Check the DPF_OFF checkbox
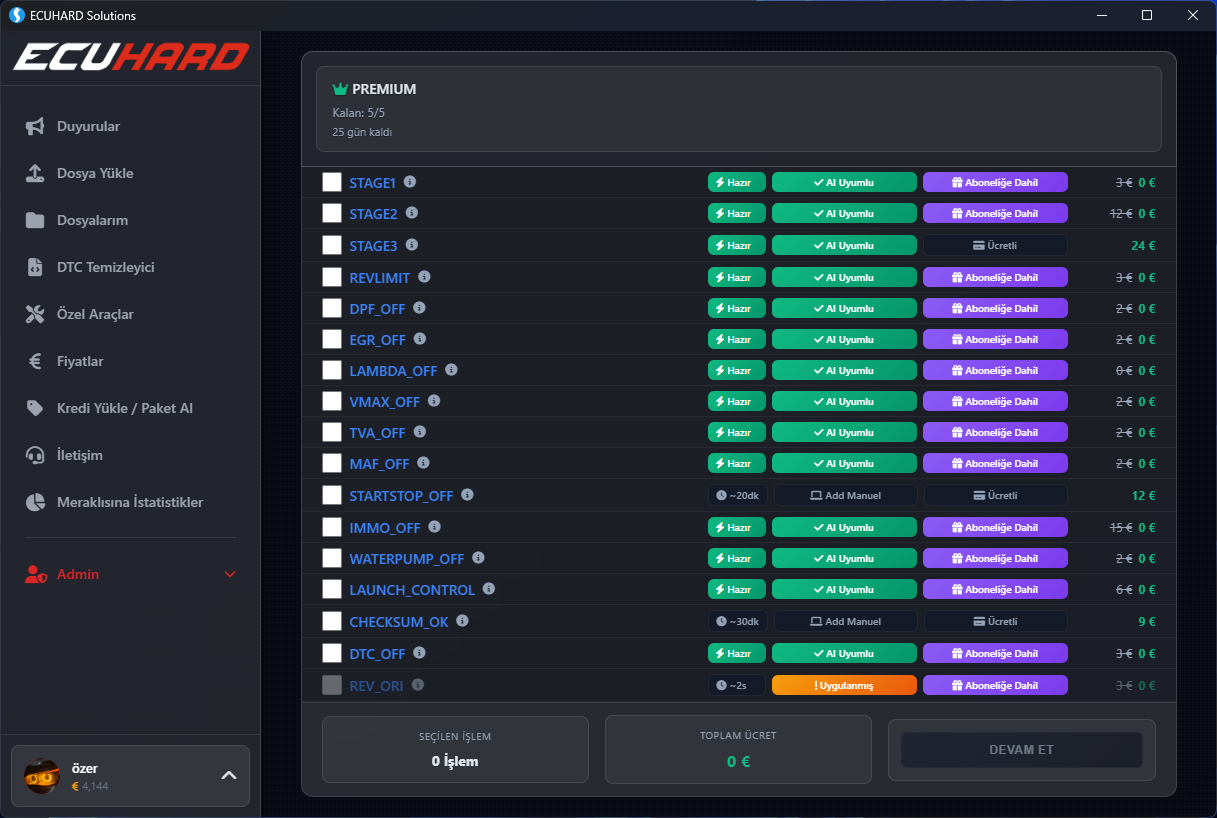The image size is (1217, 818). [x=330, y=308]
